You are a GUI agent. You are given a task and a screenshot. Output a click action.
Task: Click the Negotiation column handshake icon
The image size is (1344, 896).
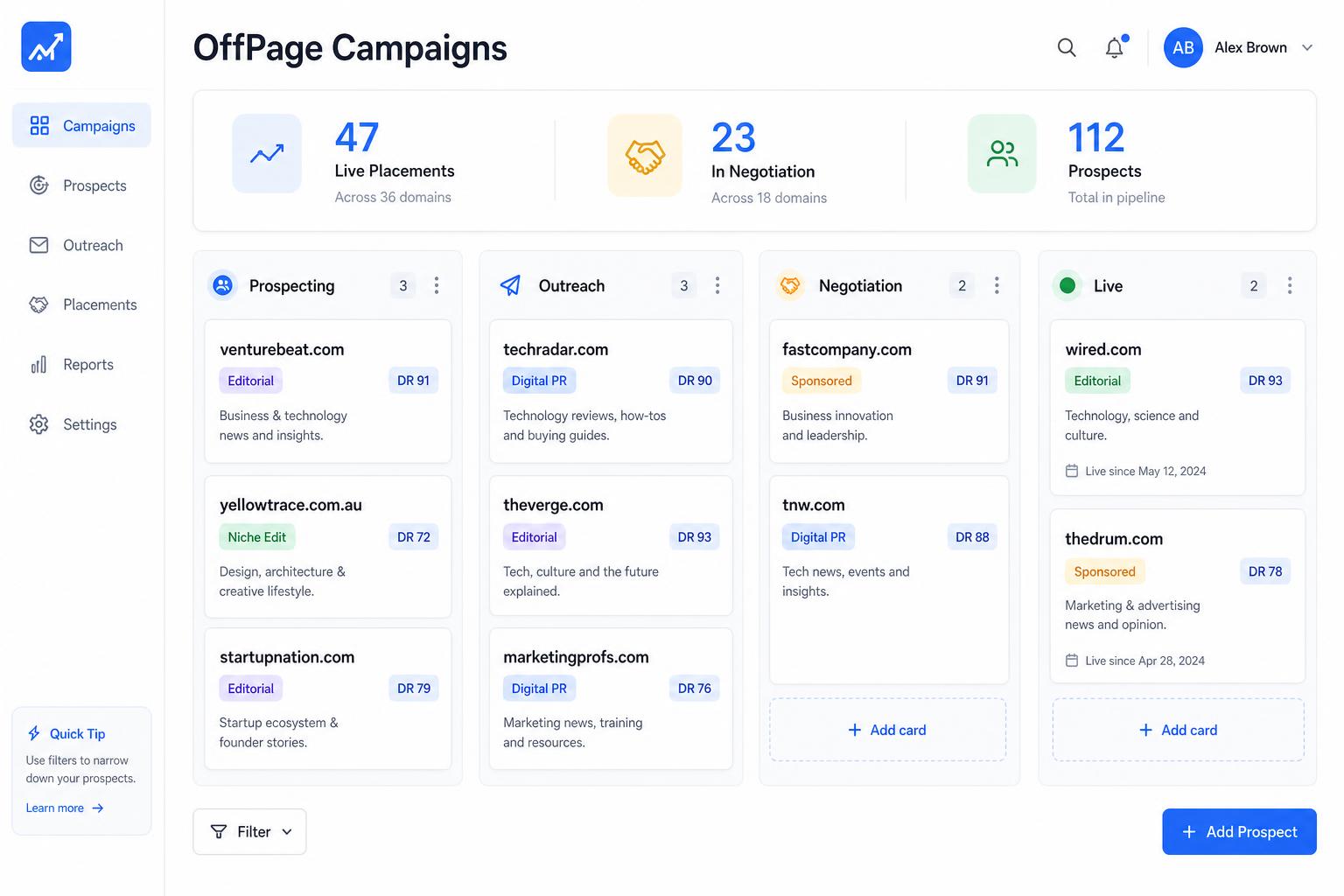click(790, 285)
